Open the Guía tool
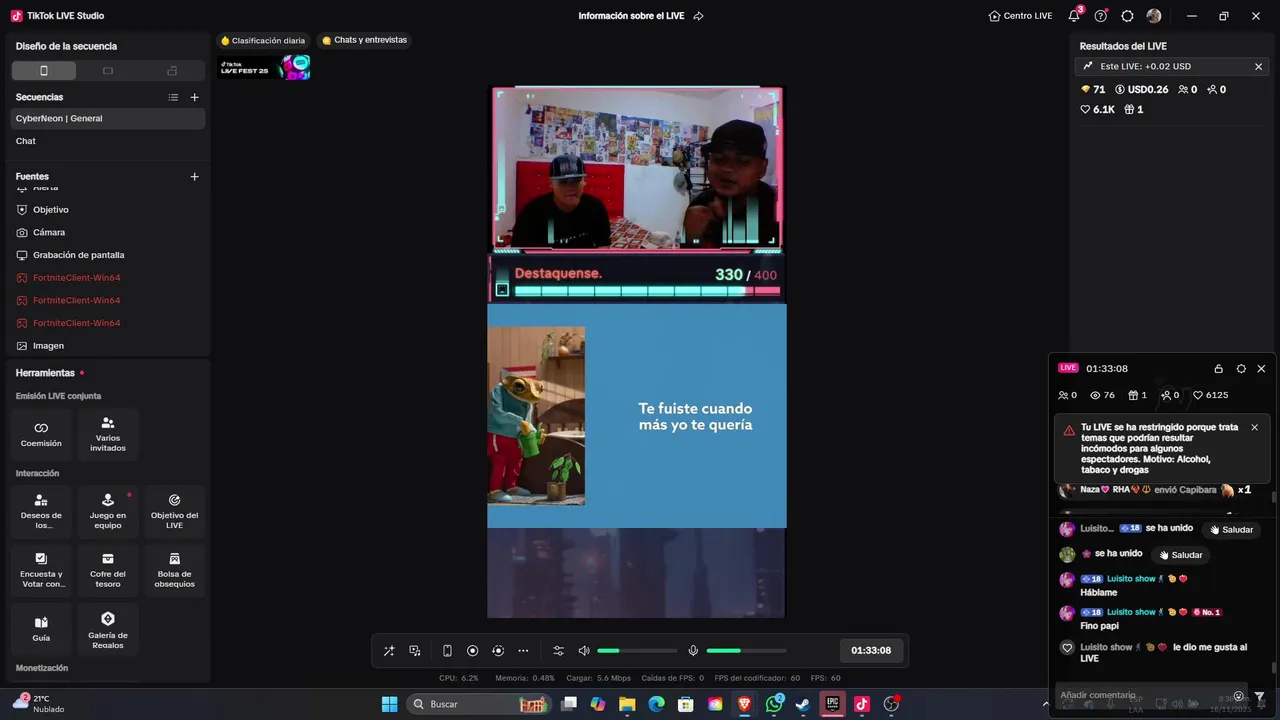This screenshot has height=720, width=1280. click(x=41, y=629)
